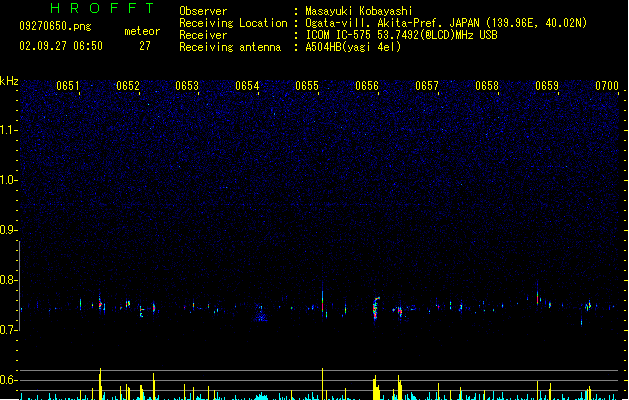Screen dimensions: 629x400
Task: Click the 1.1 kHz axis tick label
Action: tap(8, 130)
